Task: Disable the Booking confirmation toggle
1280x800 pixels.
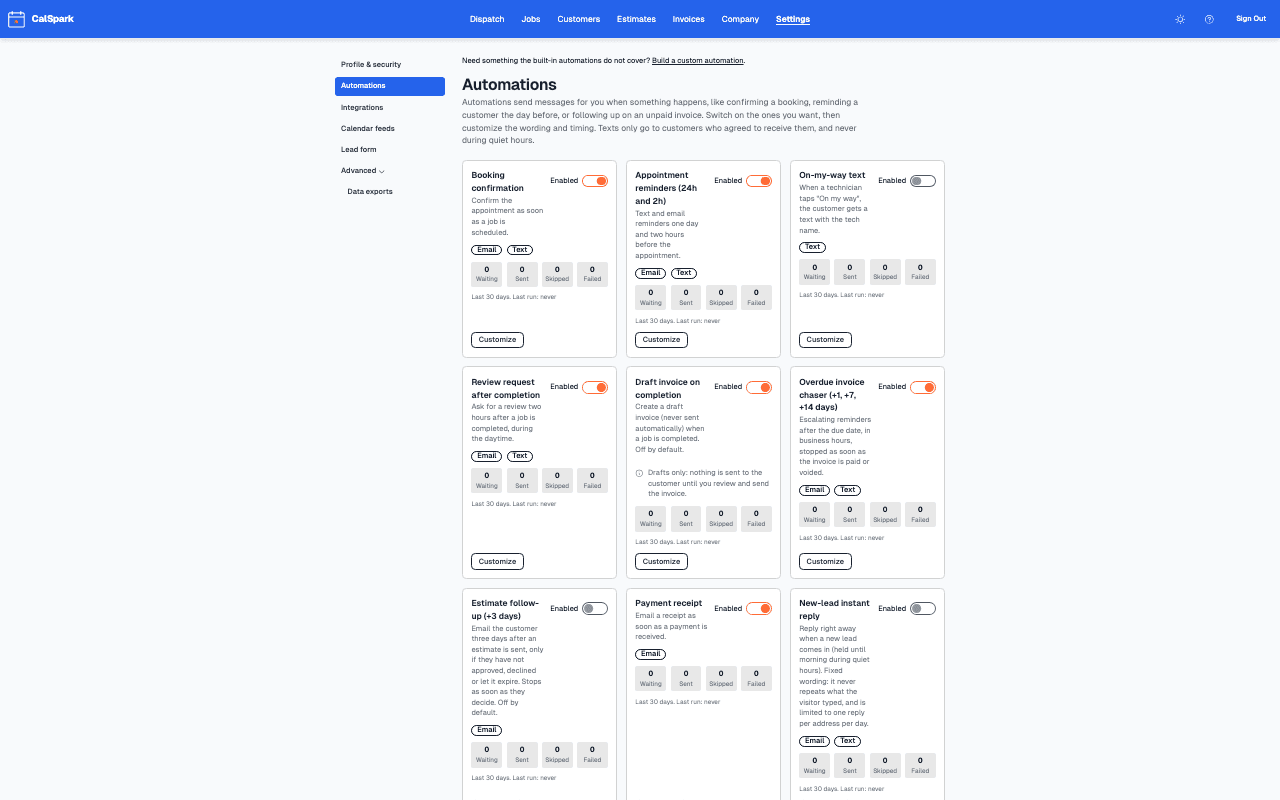Action: (595, 181)
